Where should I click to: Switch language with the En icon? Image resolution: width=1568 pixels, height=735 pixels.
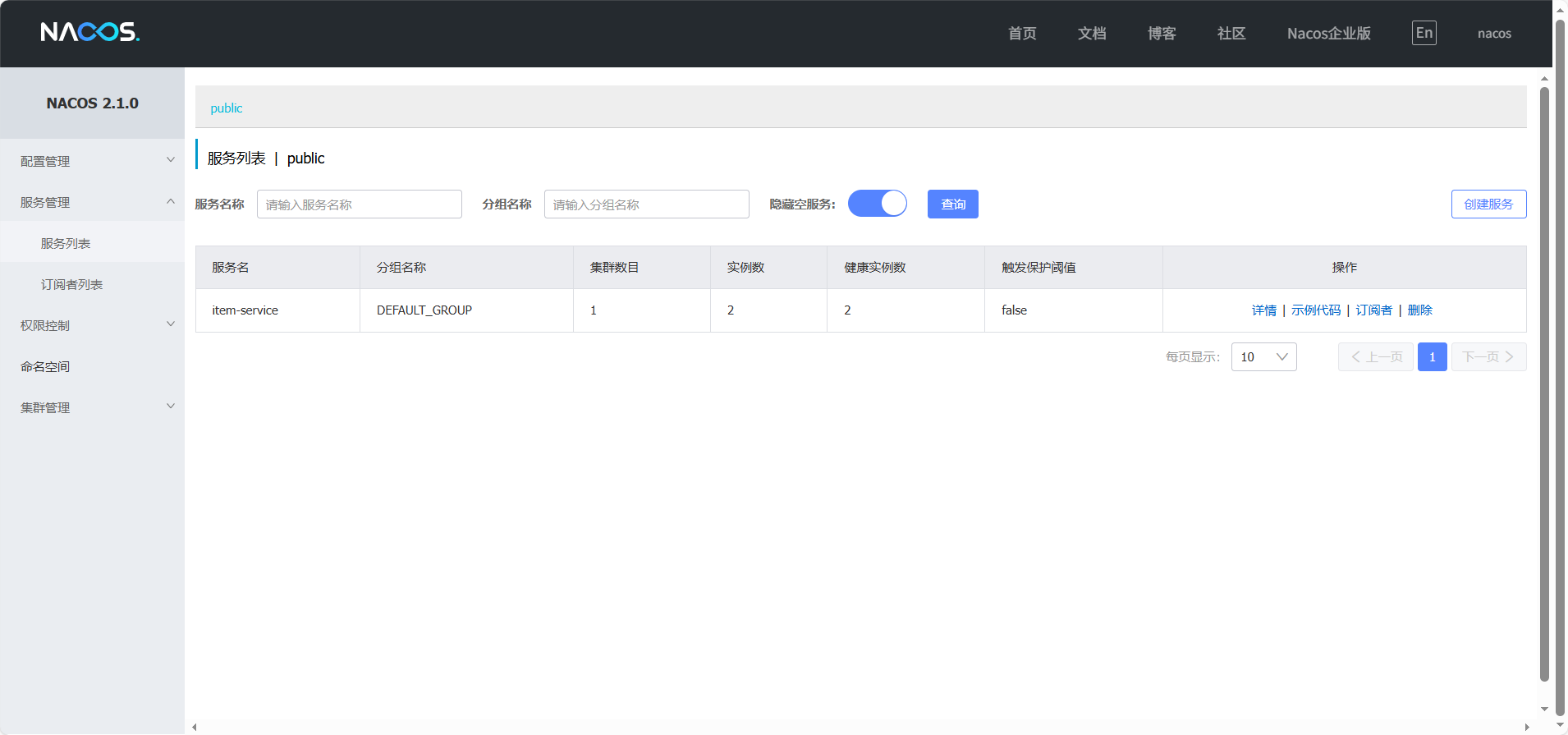click(x=1424, y=33)
